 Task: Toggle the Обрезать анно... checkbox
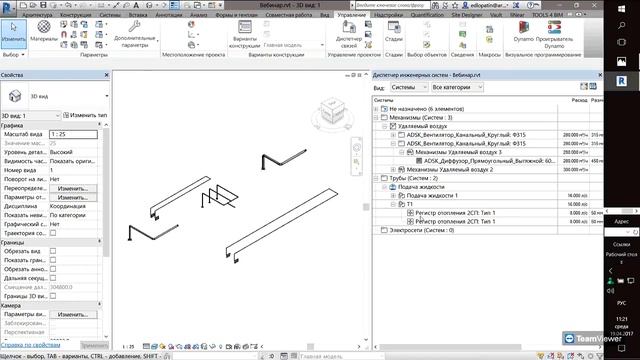click(53, 269)
